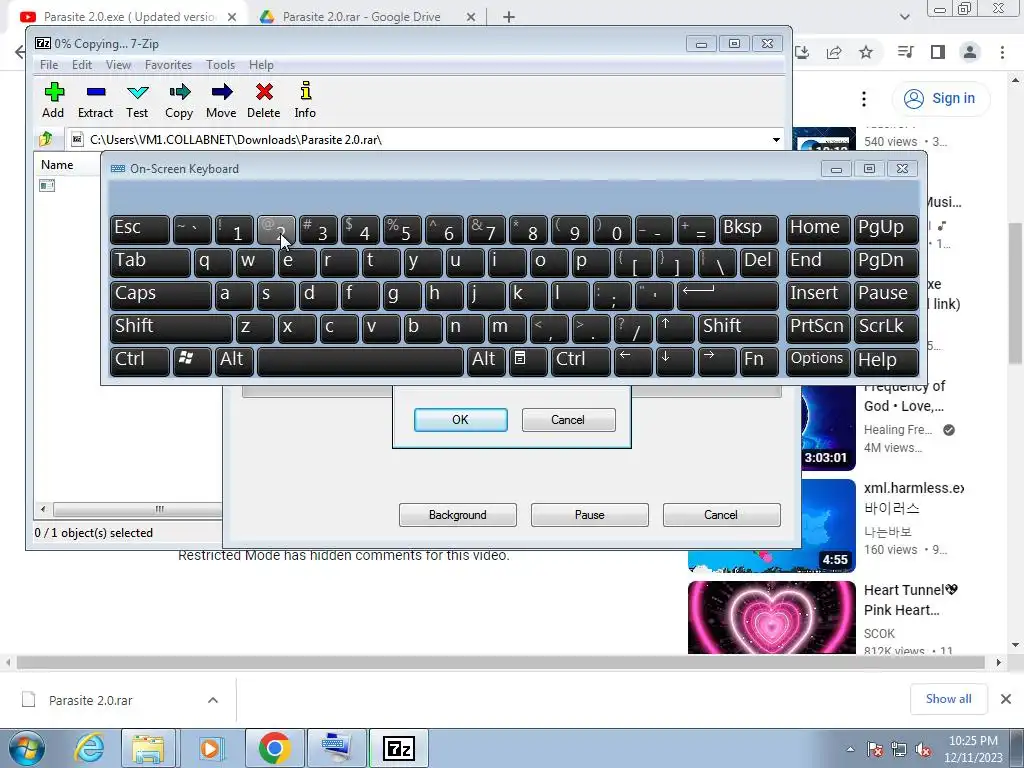This screenshot has width=1024, height=768.
Task: Click the down arrow key on keyboard
Action: pos(675,360)
